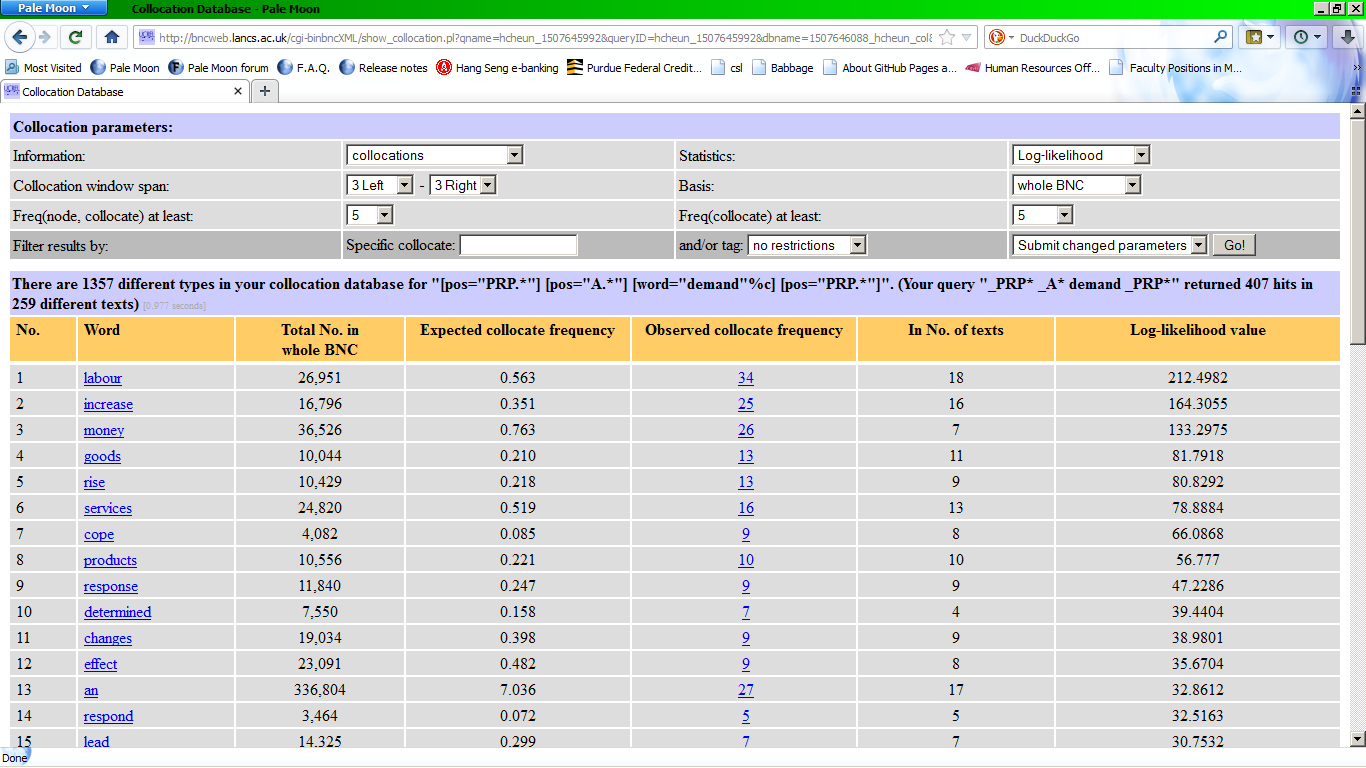Click search magnifier icon in DuckDuckGo box

click(1221, 38)
